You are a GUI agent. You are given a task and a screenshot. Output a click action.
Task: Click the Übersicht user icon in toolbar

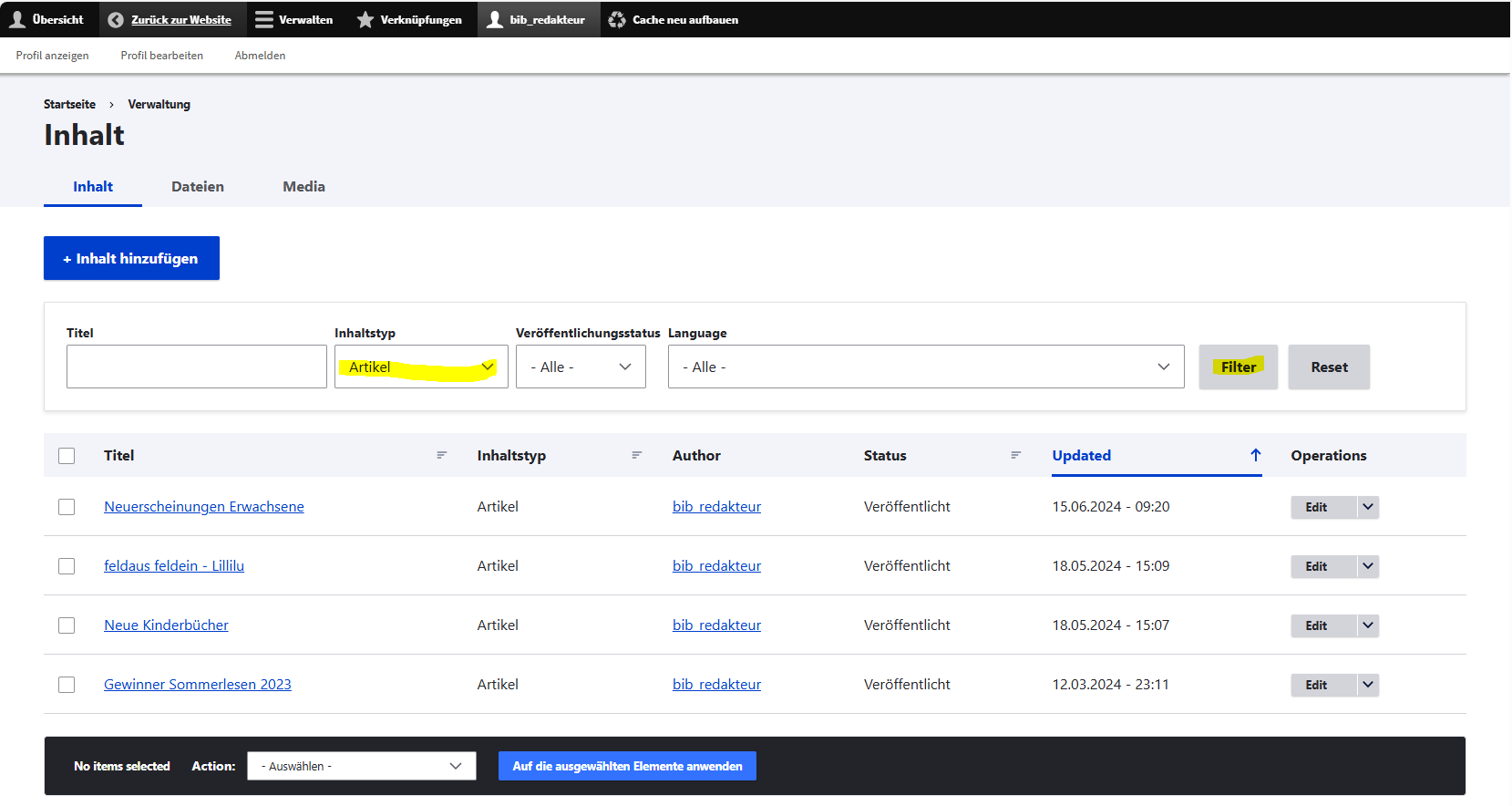pos(17,19)
